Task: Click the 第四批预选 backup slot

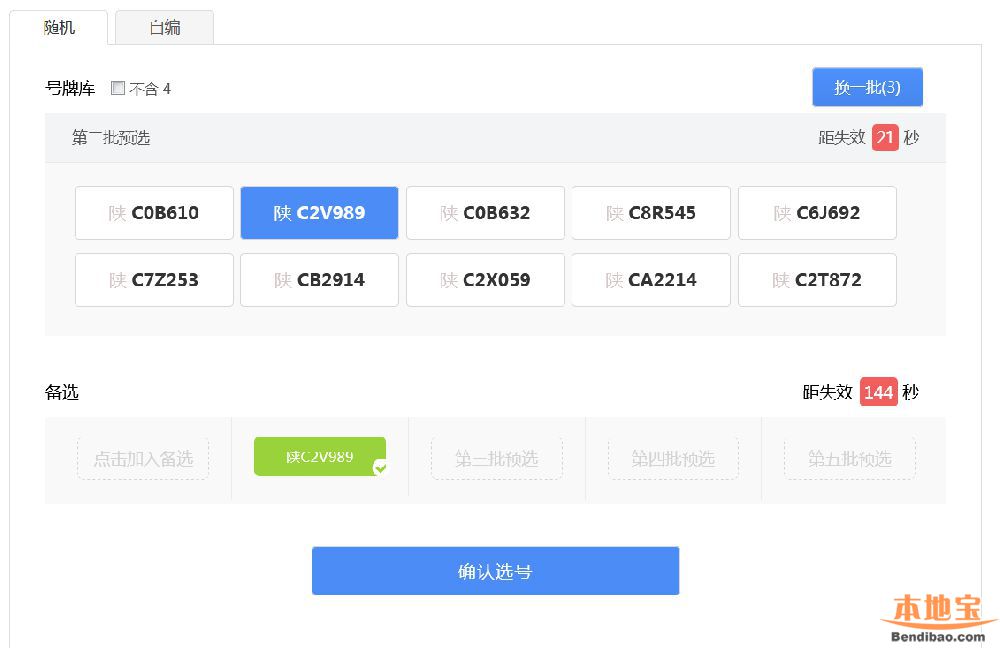Action: 673,459
